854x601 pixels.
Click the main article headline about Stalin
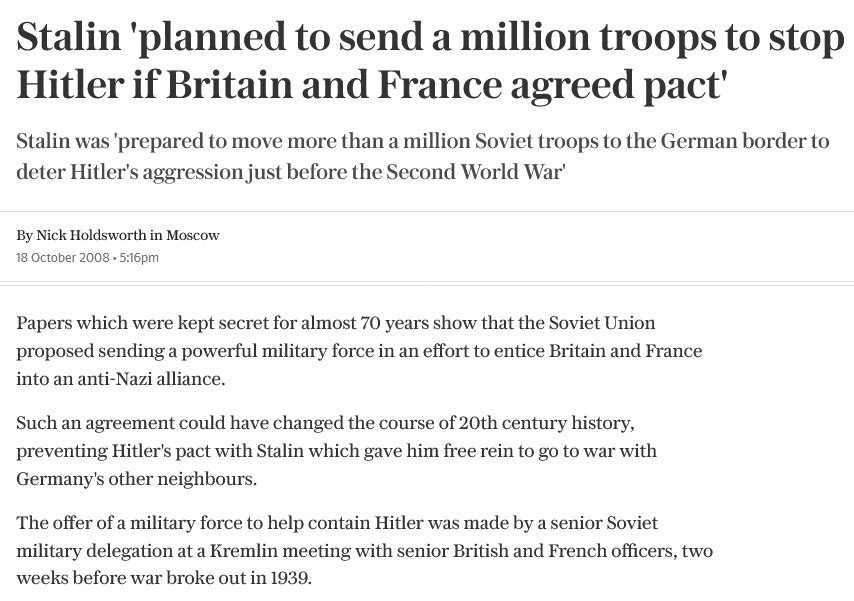430,60
